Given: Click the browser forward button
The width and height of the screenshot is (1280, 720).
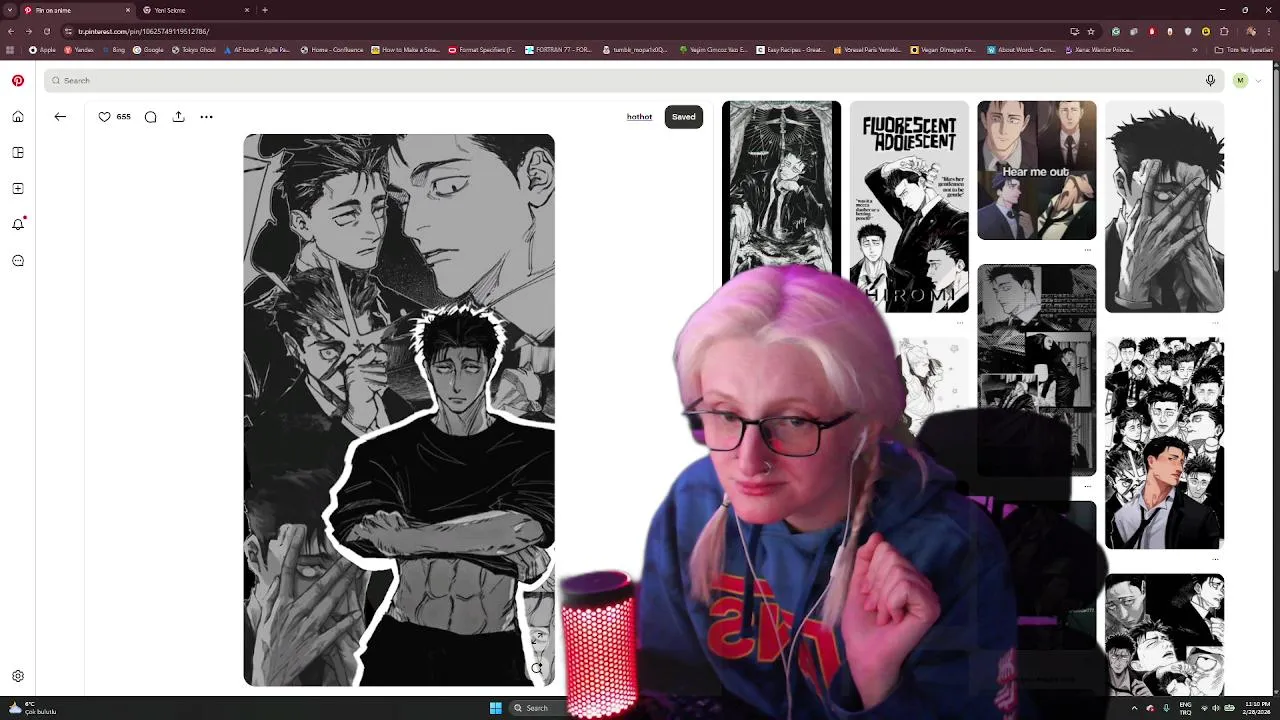Looking at the screenshot, I should tap(28, 31).
